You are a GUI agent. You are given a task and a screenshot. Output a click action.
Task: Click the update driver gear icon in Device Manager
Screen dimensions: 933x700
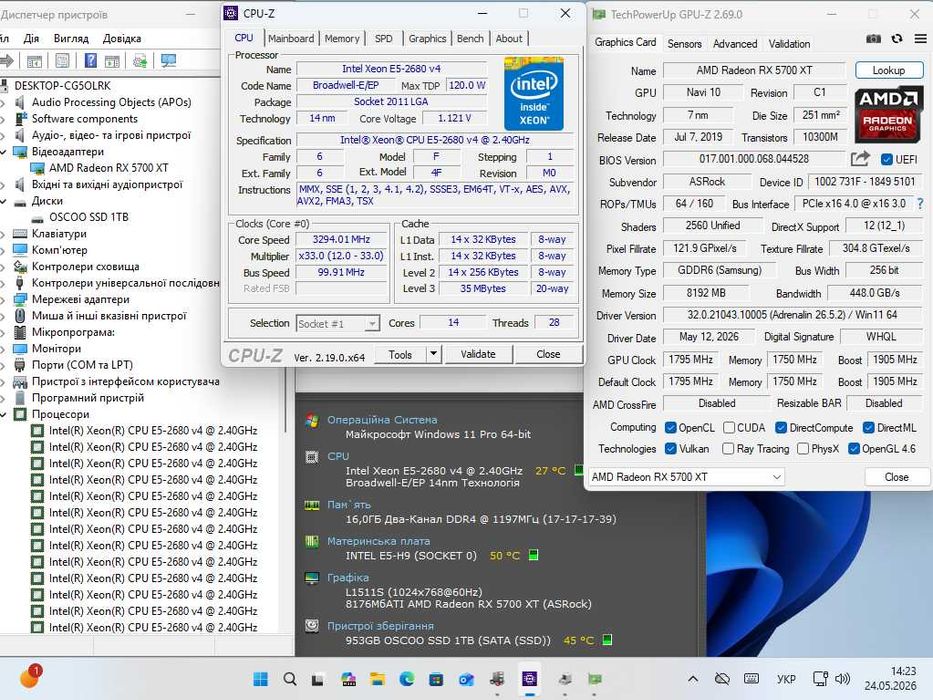[140, 61]
